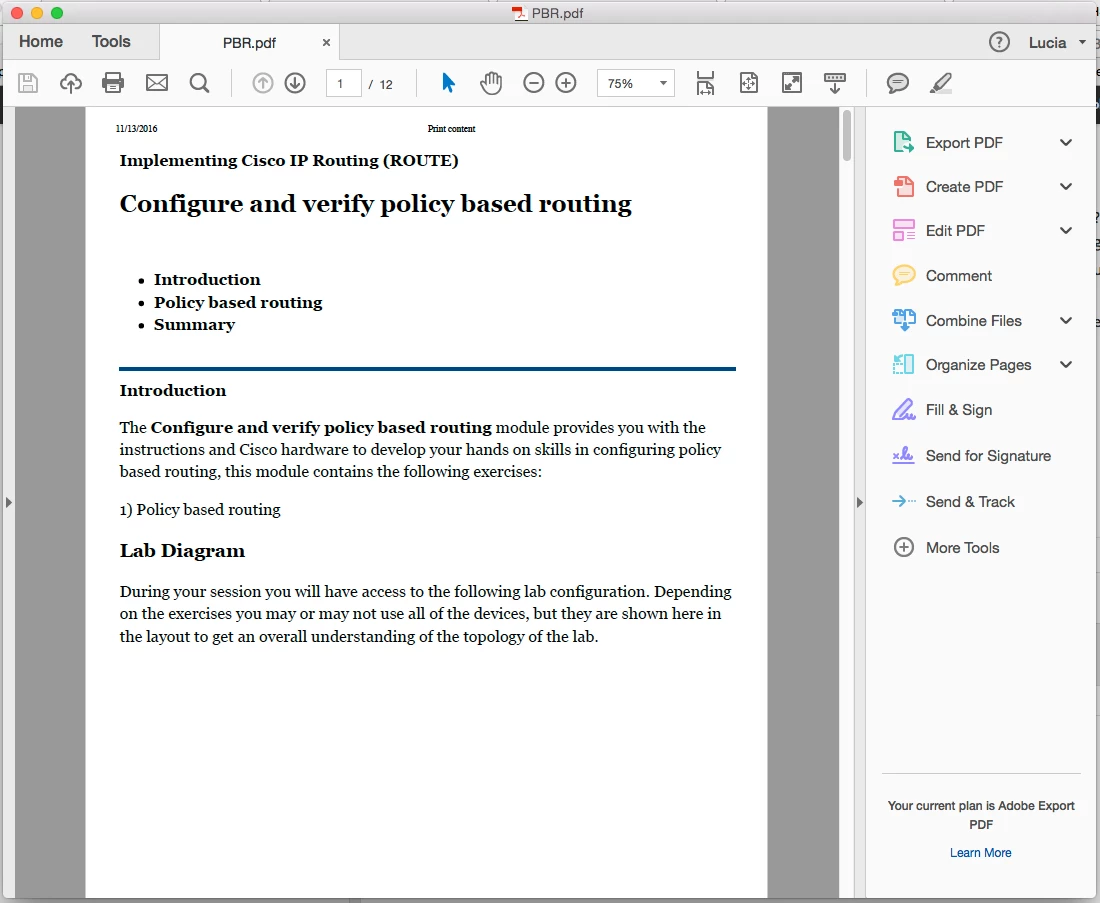Viewport: 1100px width, 903px height.
Task: Zoom in with plus icon
Action: tap(566, 83)
